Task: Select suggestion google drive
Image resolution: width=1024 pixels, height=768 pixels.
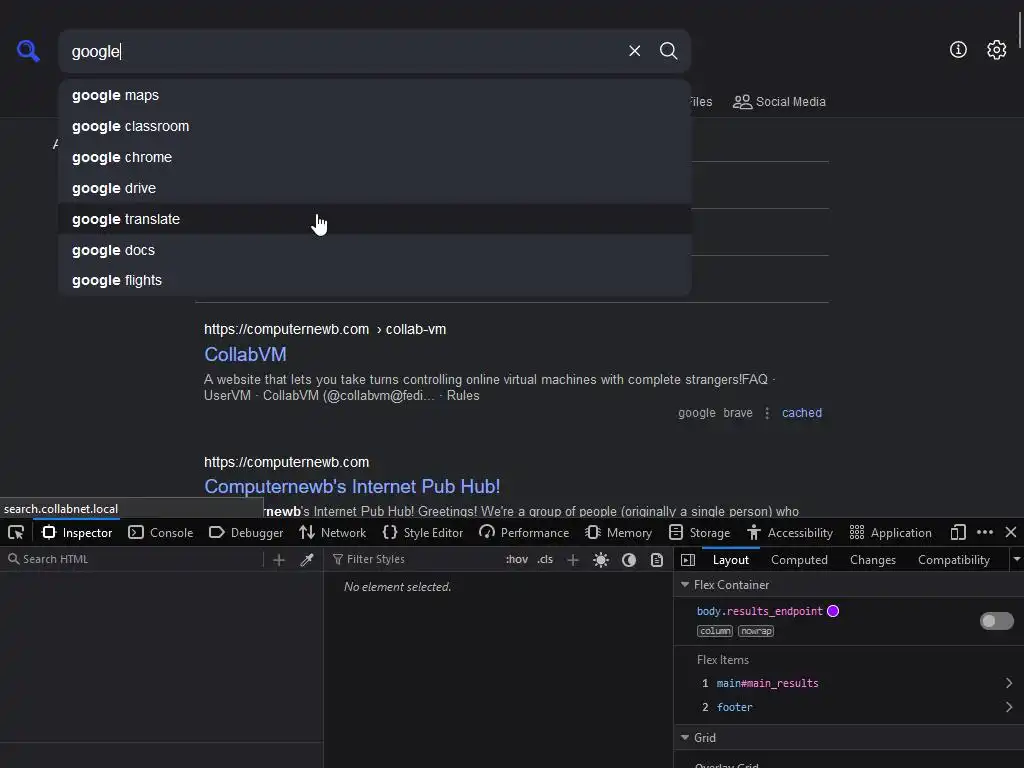Action: (375, 188)
